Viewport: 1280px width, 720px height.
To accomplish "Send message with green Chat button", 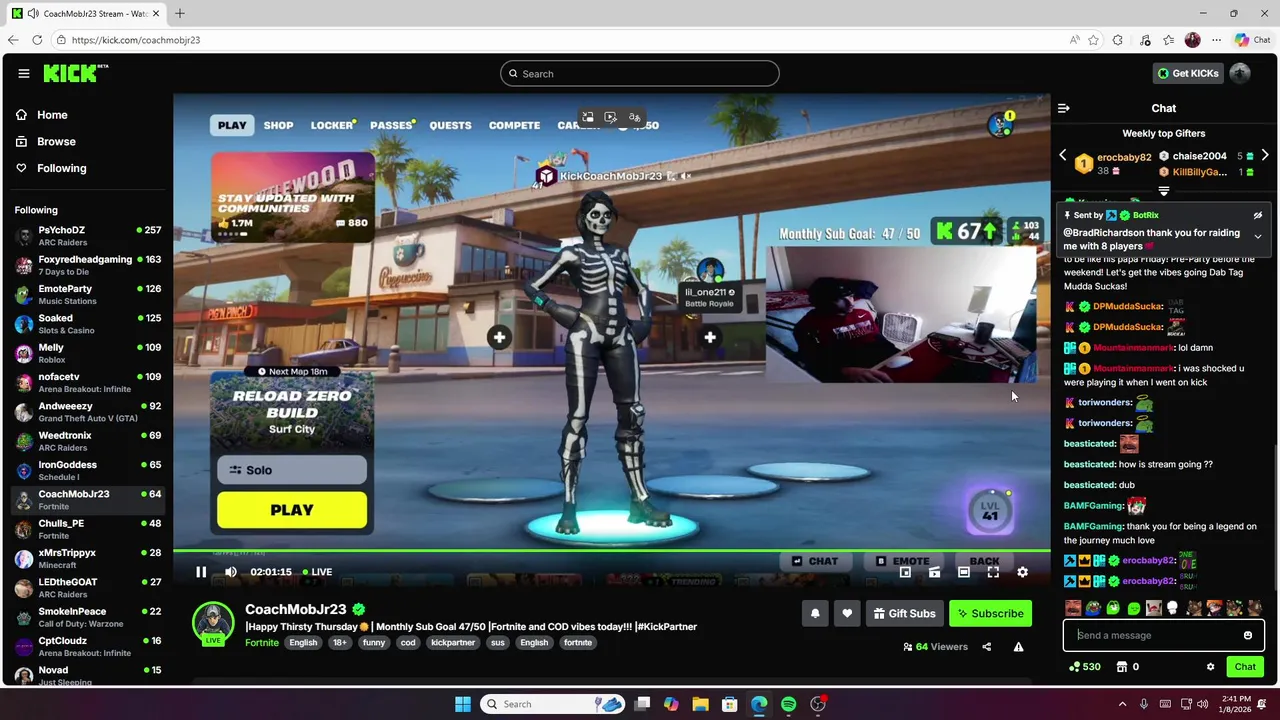I will point(1245,667).
